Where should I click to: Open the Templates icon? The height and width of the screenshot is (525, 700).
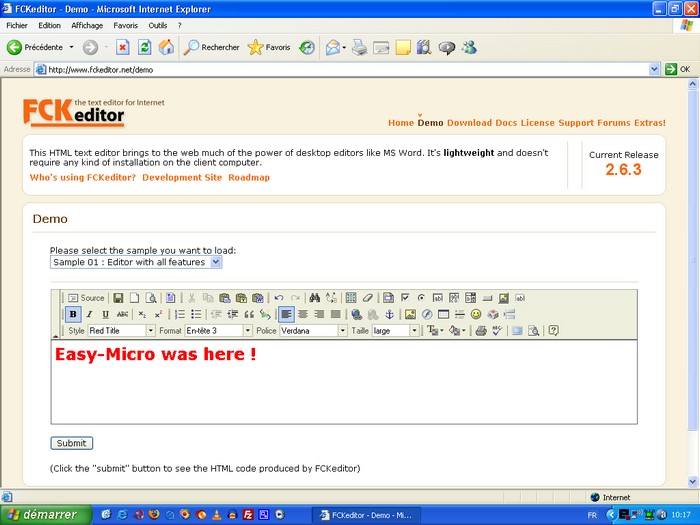click(171, 298)
